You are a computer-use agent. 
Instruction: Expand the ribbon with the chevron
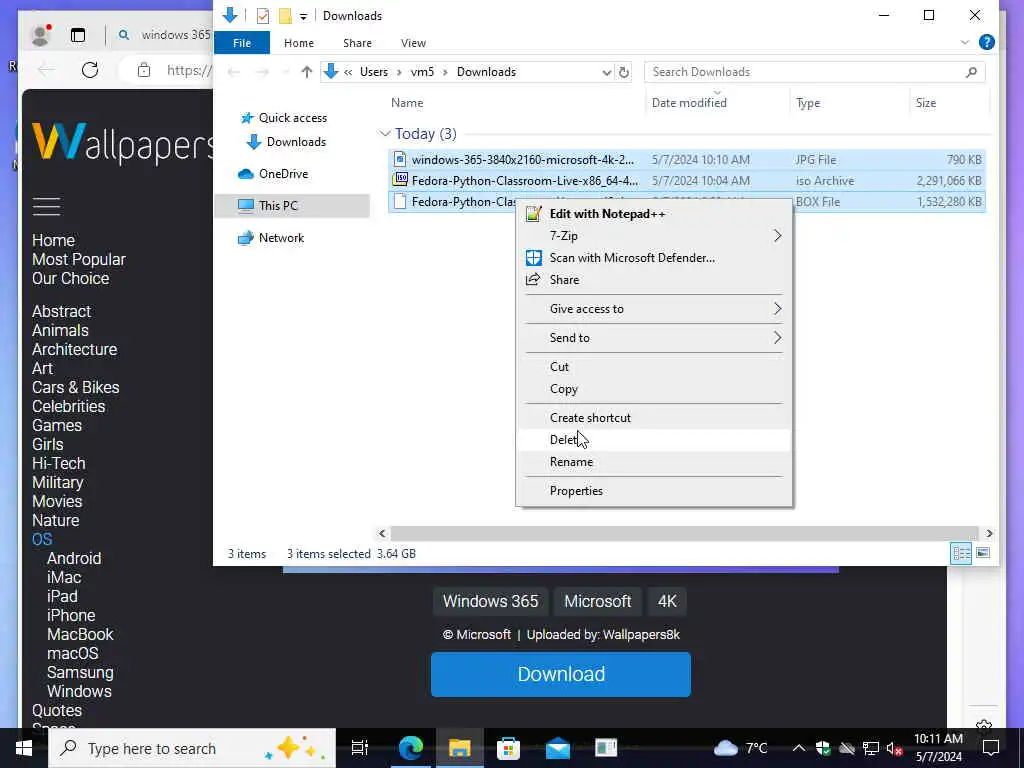[965, 42]
